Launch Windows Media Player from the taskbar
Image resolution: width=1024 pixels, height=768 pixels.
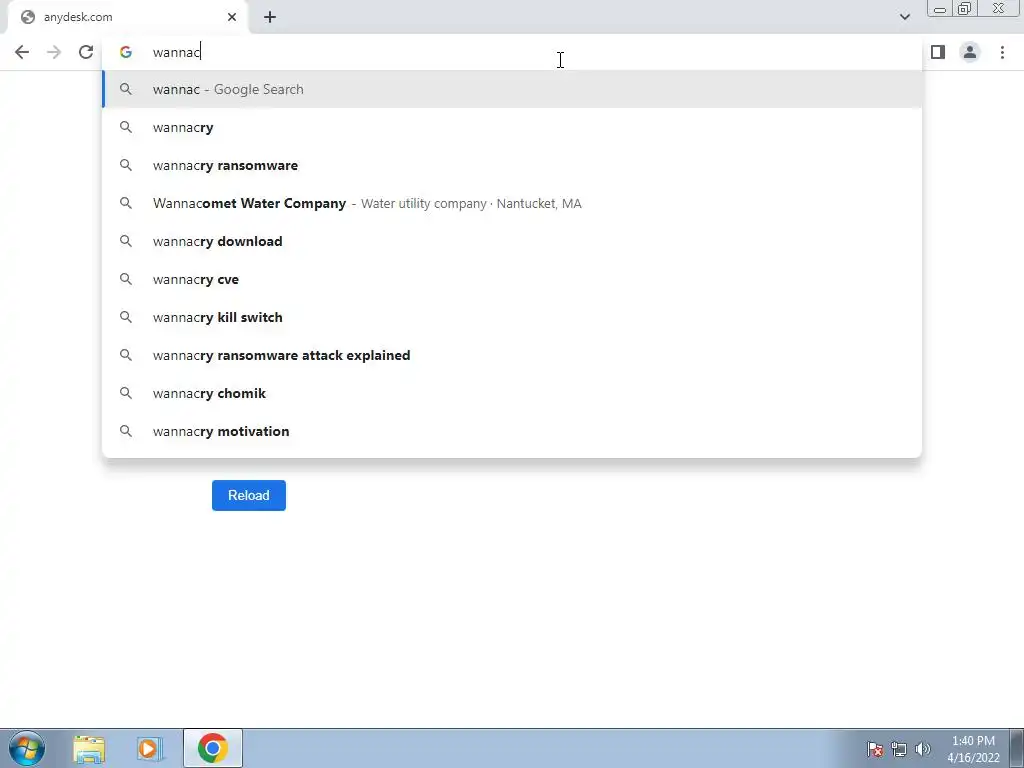tap(150, 748)
